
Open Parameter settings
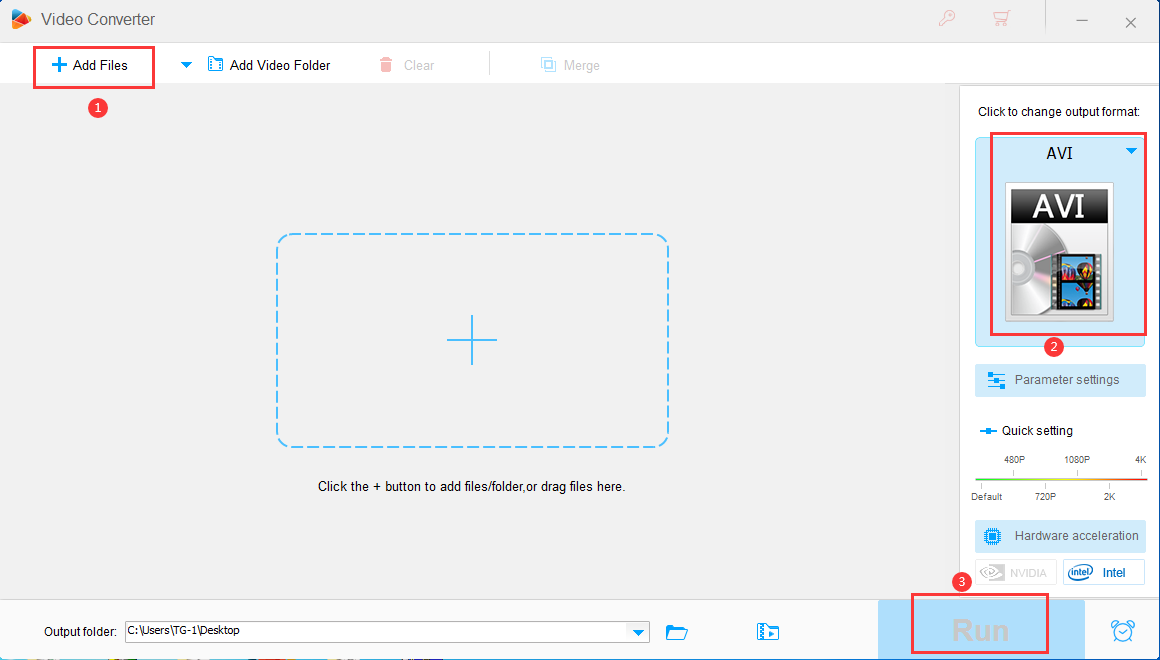1060,380
